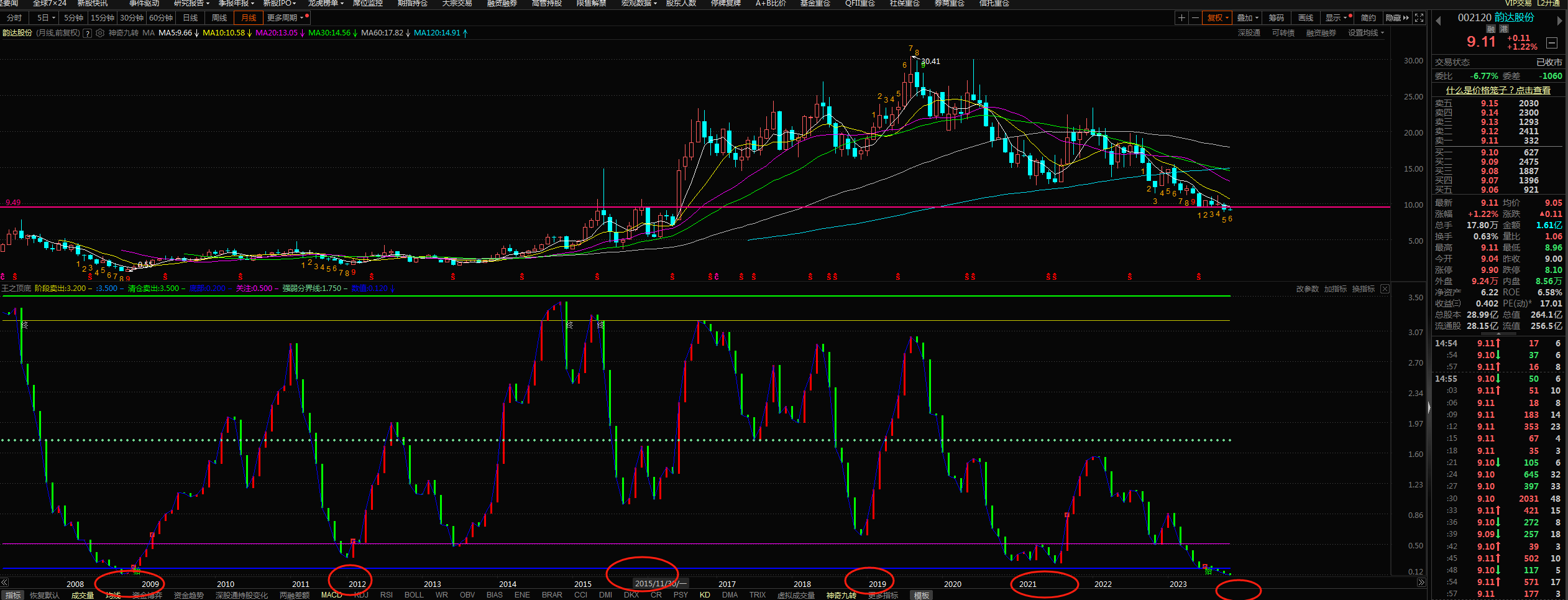The height and width of the screenshot is (600, 1568).
Task: Collapse quote panel with minus box icon
Action: (1551, 43)
